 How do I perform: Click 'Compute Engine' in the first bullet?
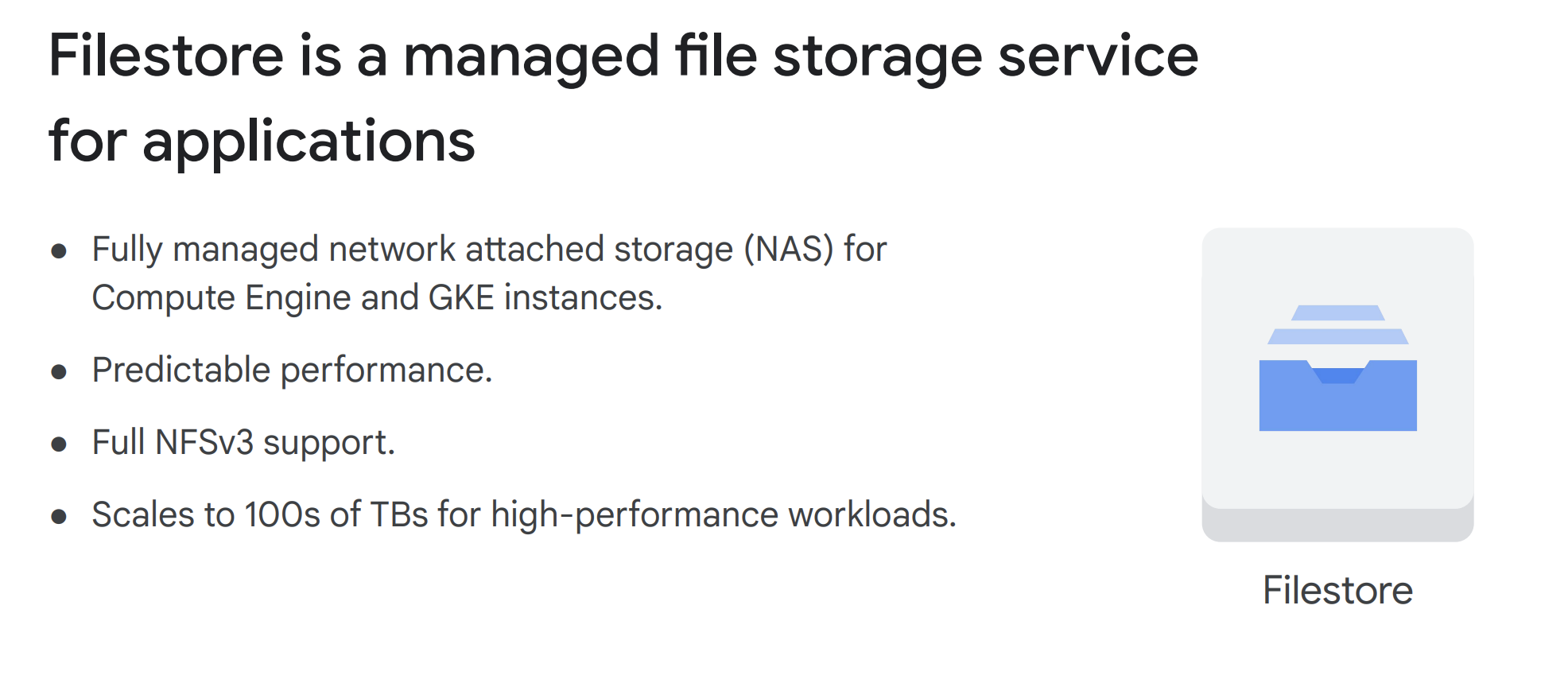pos(164,298)
